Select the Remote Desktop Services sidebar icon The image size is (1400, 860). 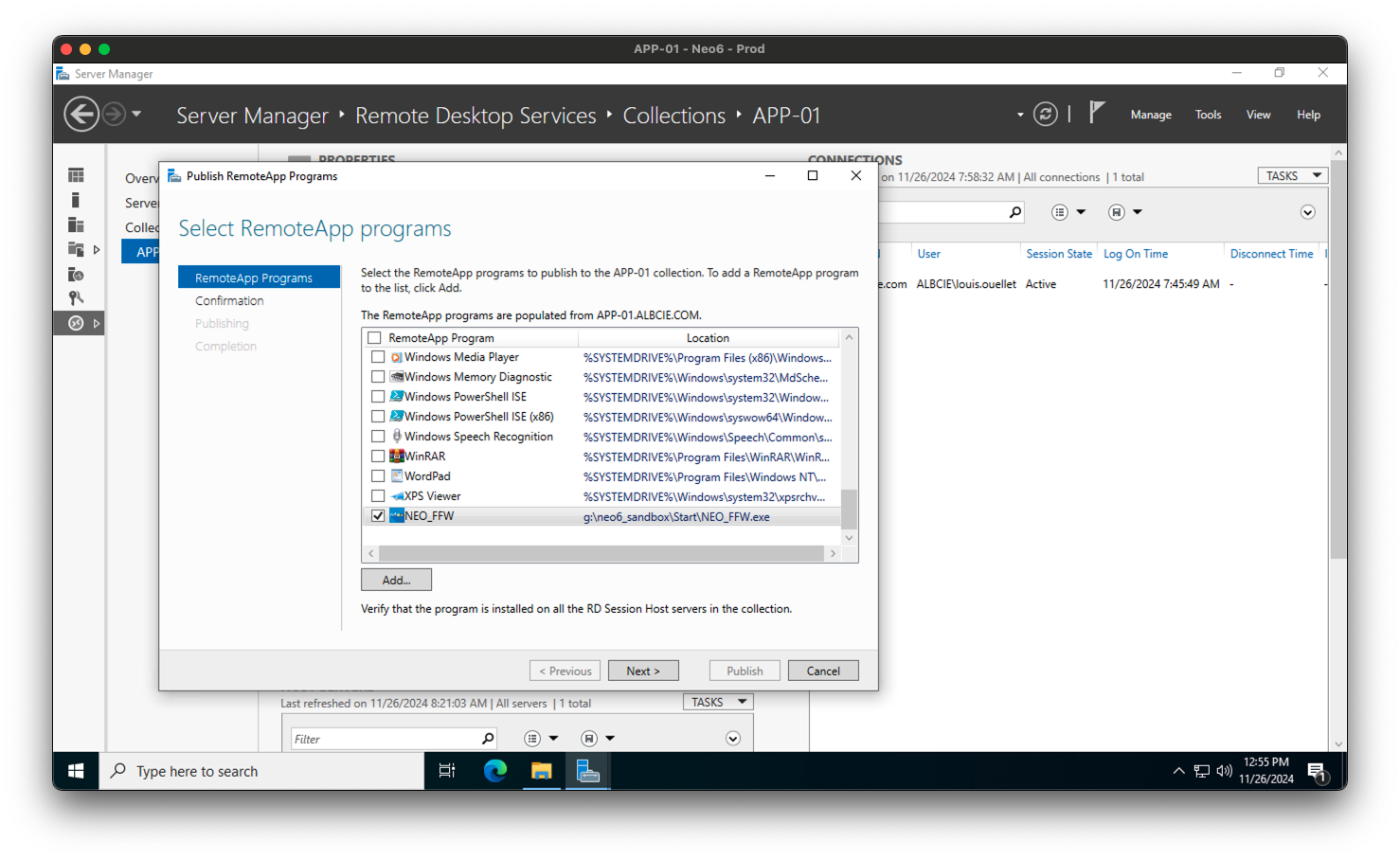coord(75,322)
